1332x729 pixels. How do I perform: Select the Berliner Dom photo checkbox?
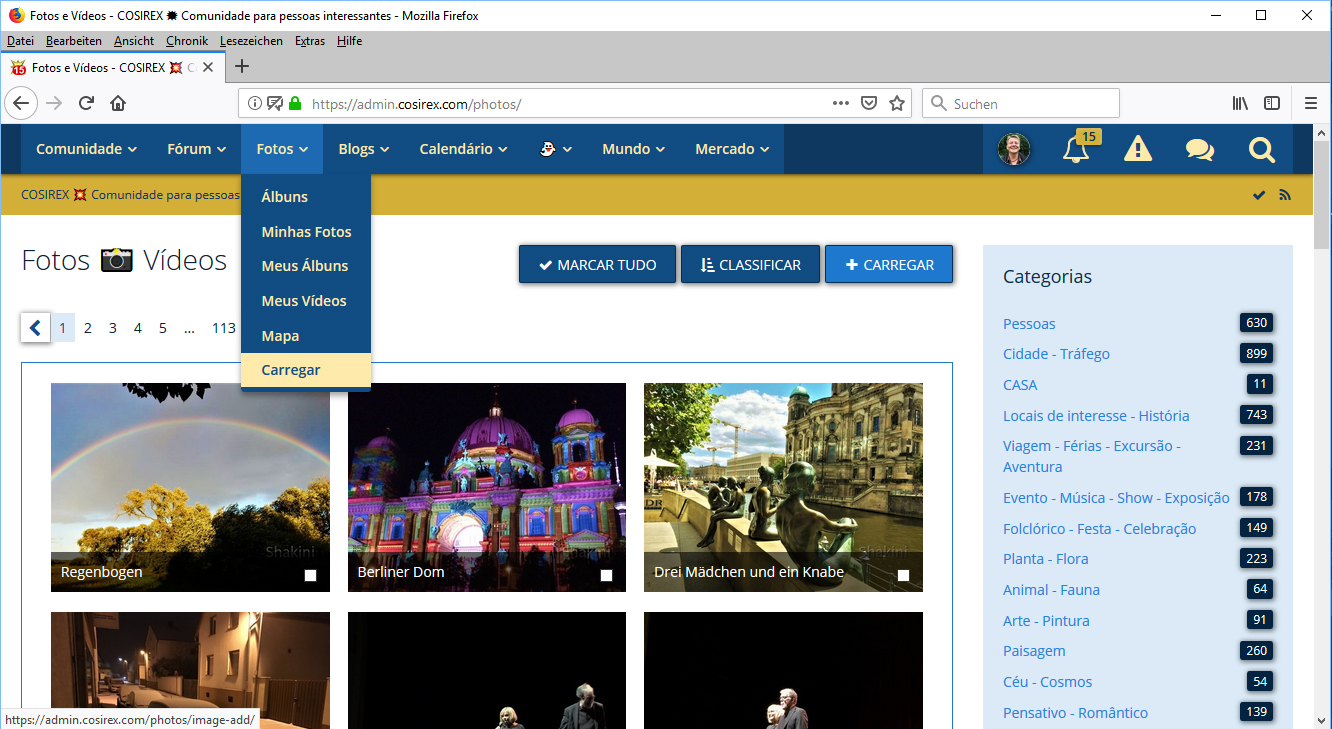tap(606, 575)
